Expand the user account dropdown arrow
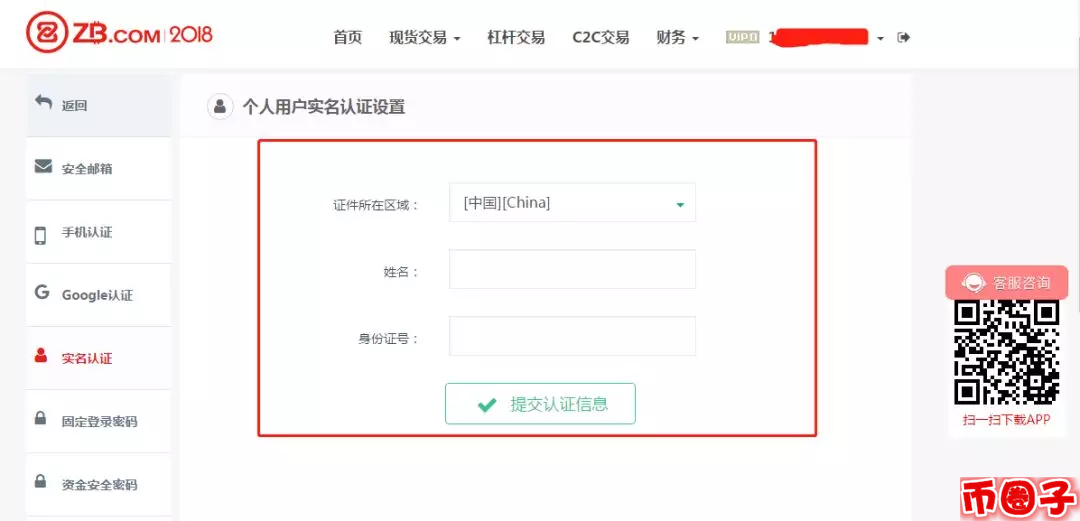 (880, 39)
